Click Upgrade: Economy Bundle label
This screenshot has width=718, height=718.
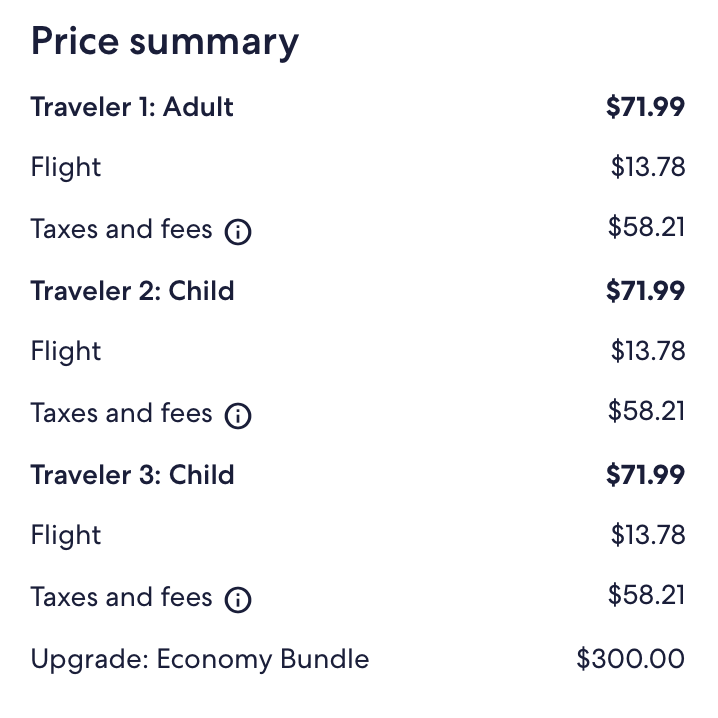tap(200, 660)
